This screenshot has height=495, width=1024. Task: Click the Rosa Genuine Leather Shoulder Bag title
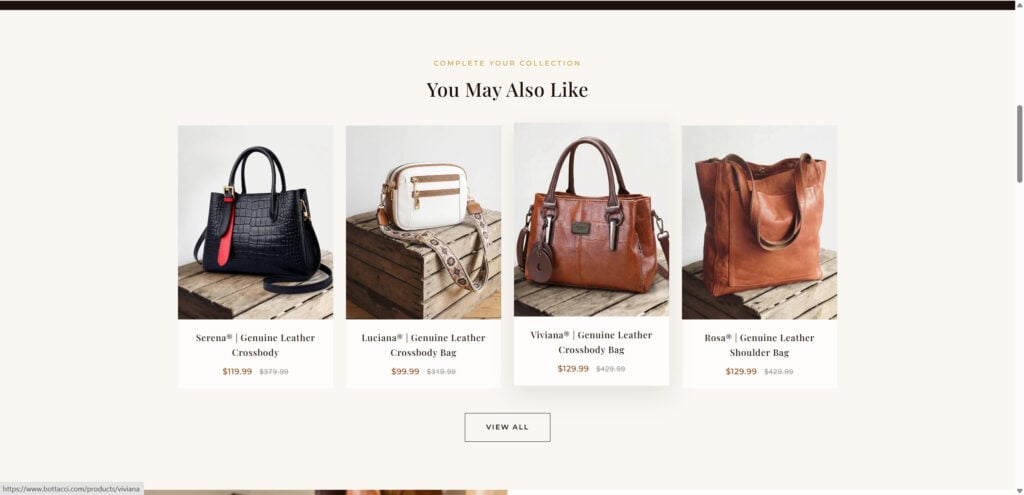coord(760,345)
